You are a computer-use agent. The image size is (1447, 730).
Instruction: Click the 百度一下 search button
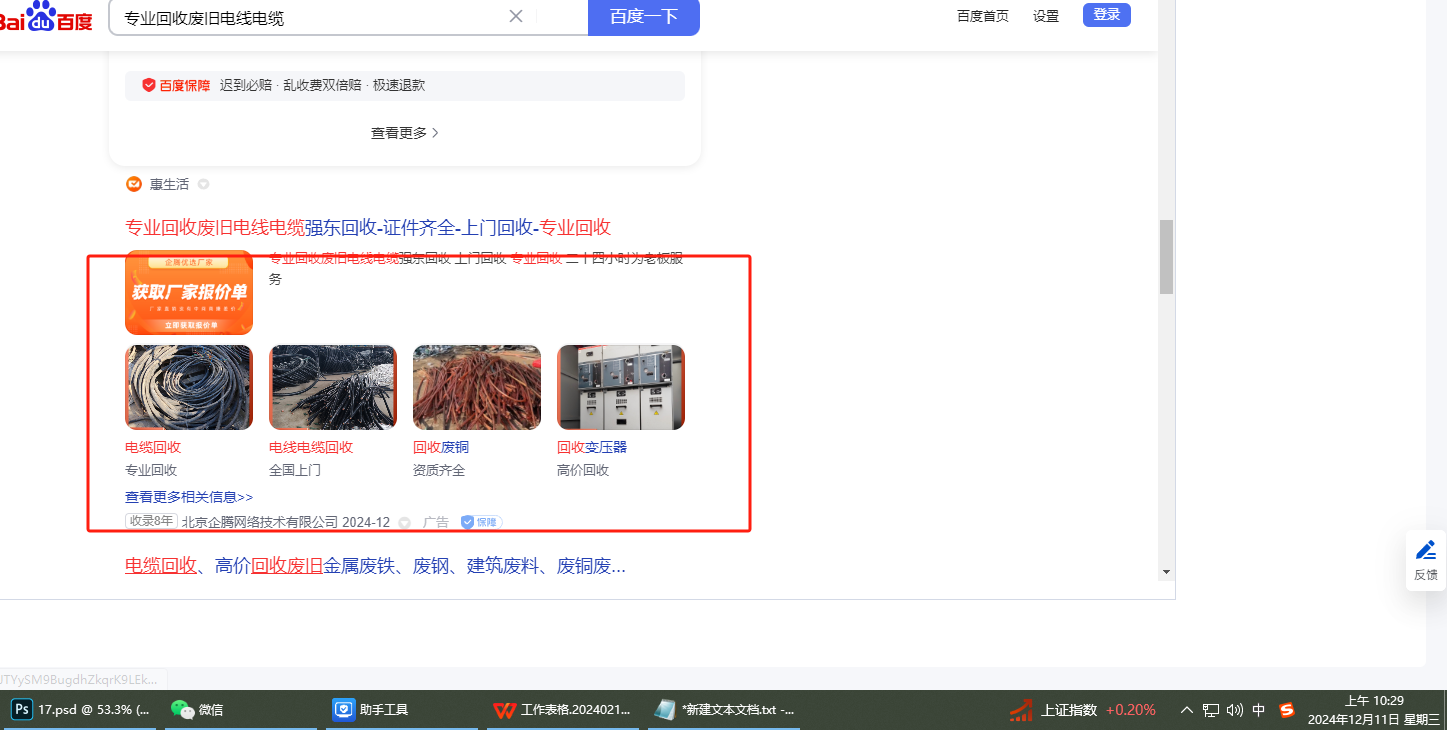[x=644, y=16]
